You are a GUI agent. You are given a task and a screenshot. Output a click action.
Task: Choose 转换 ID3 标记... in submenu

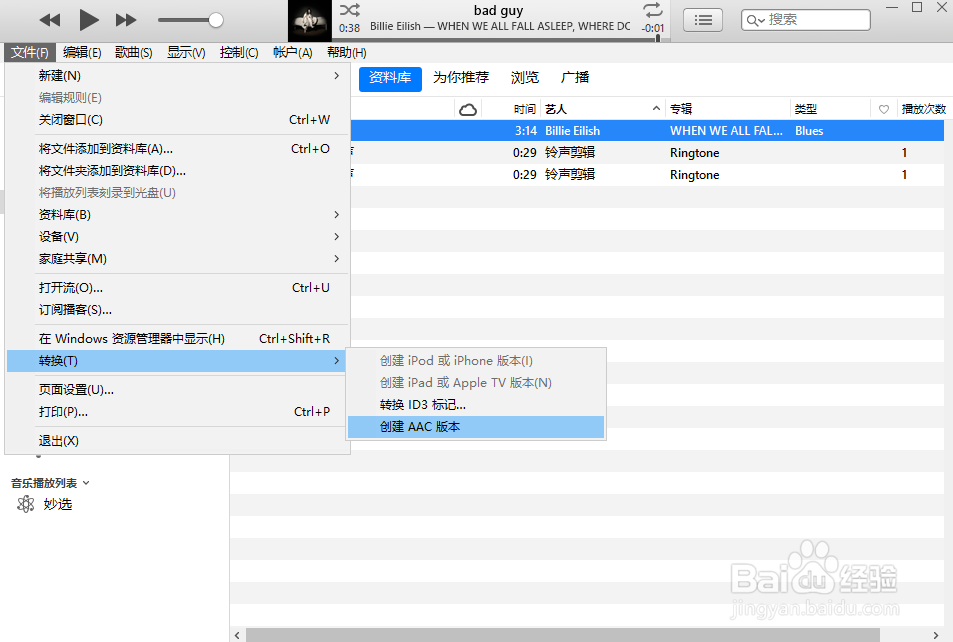[476, 405]
